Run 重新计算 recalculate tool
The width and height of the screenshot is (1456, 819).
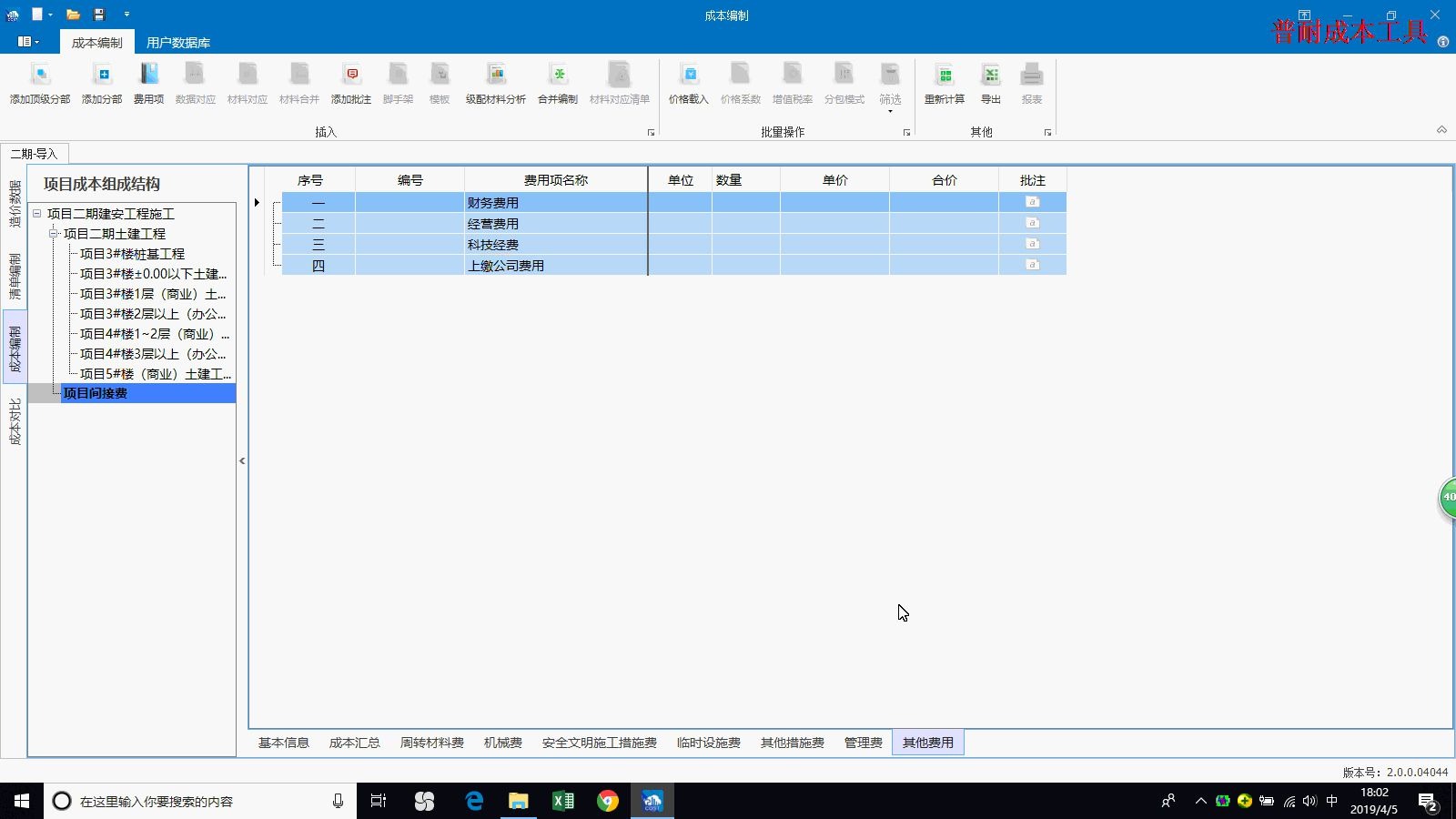coord(945,75)
